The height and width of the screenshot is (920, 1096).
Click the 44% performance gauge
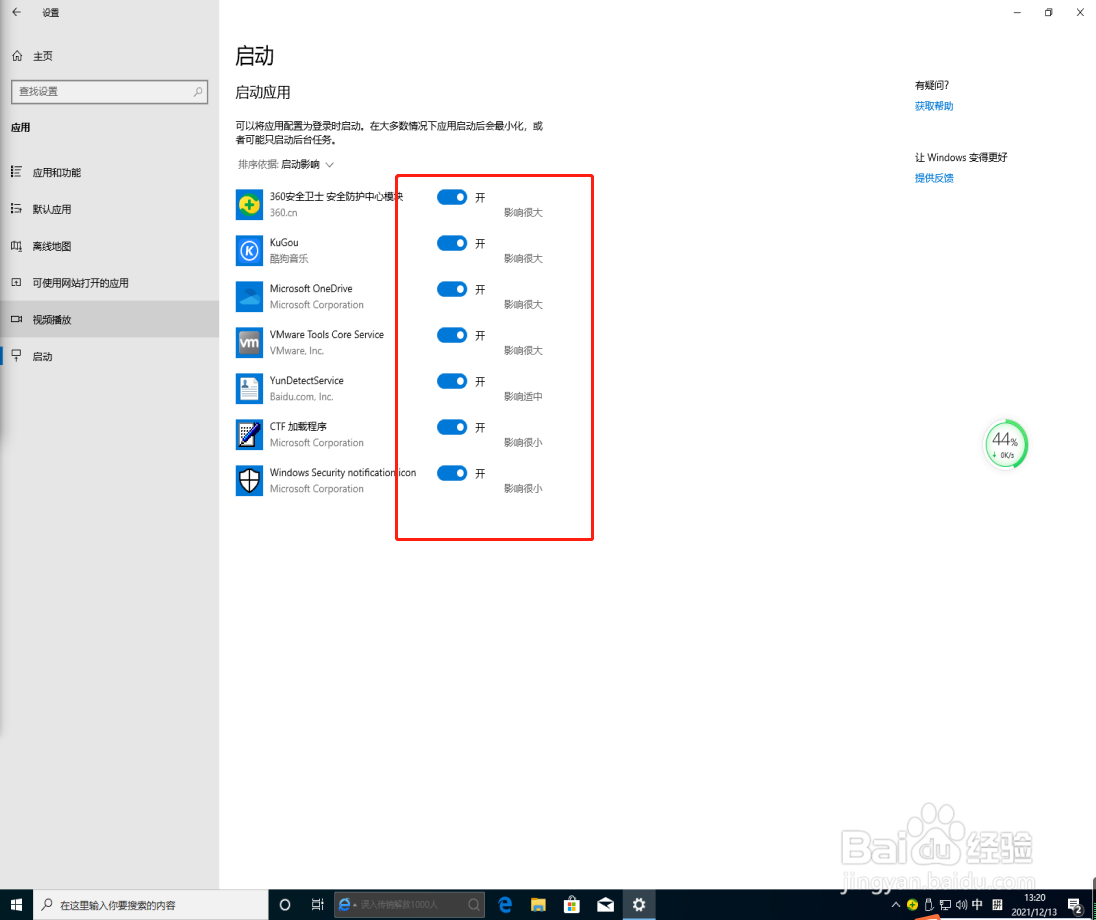coord(1006,443)
